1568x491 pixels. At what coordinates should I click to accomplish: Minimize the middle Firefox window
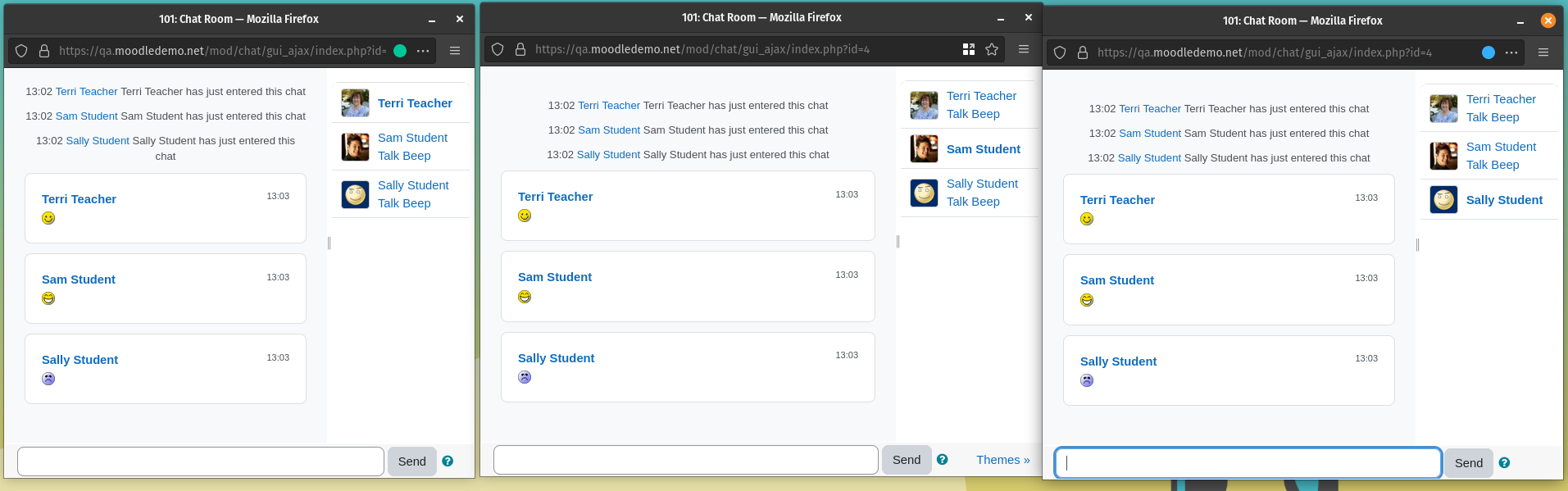(1001, 18)
